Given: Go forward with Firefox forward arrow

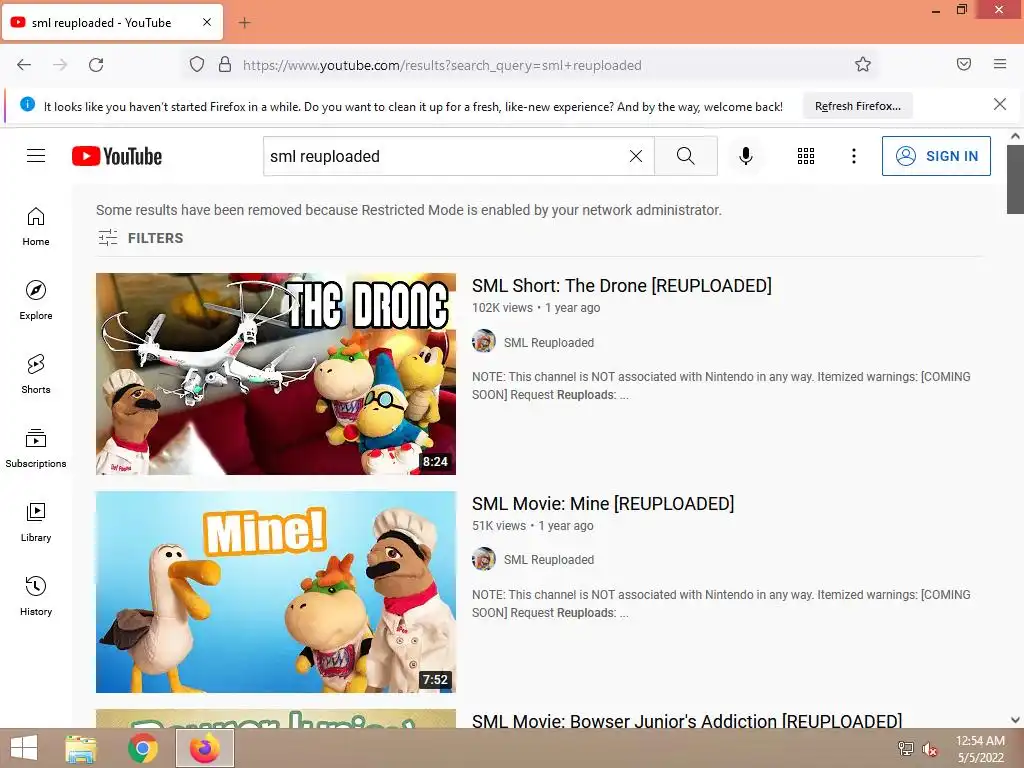Looking at the screenshot, I should tap(60, 65).
